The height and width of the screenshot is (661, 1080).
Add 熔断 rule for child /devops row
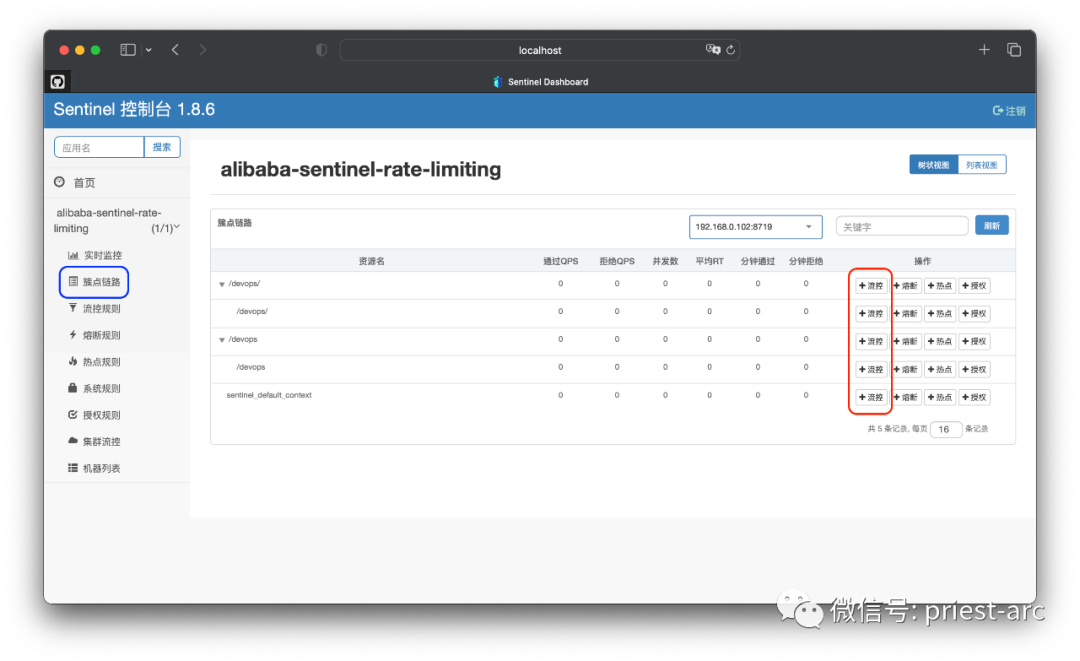tap(905, 370)
